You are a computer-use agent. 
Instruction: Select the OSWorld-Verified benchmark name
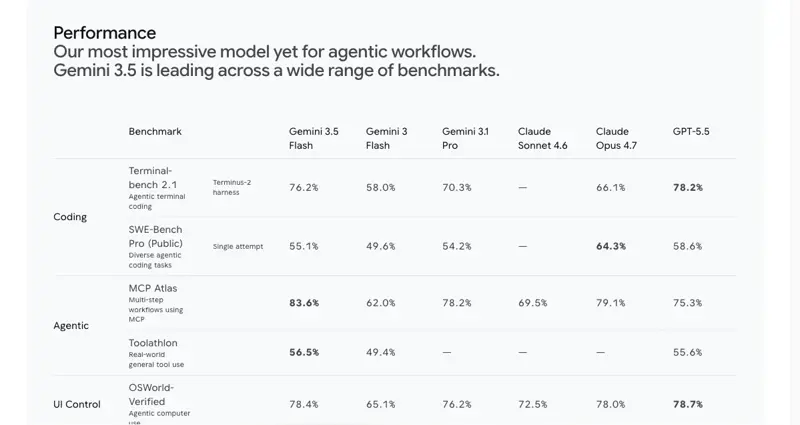point(151,394)
